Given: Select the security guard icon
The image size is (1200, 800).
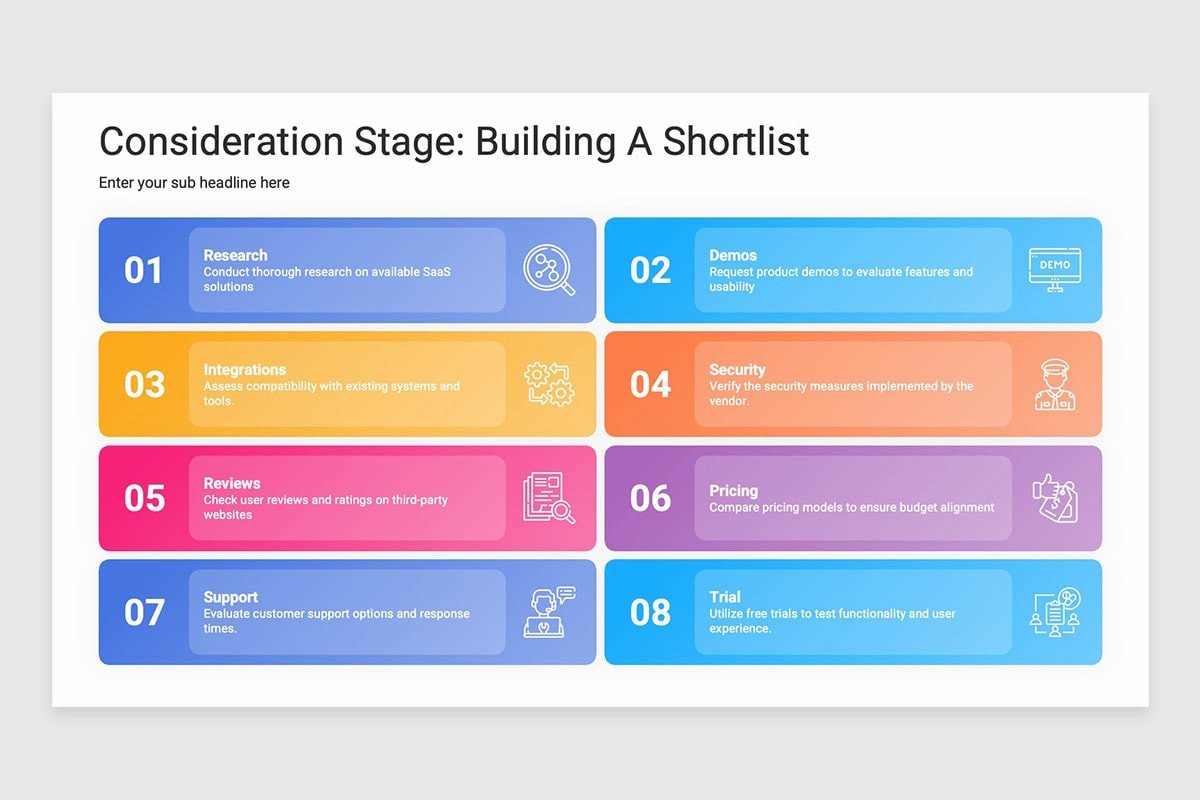Looking at the screenshot, I should click(1055, 384).
